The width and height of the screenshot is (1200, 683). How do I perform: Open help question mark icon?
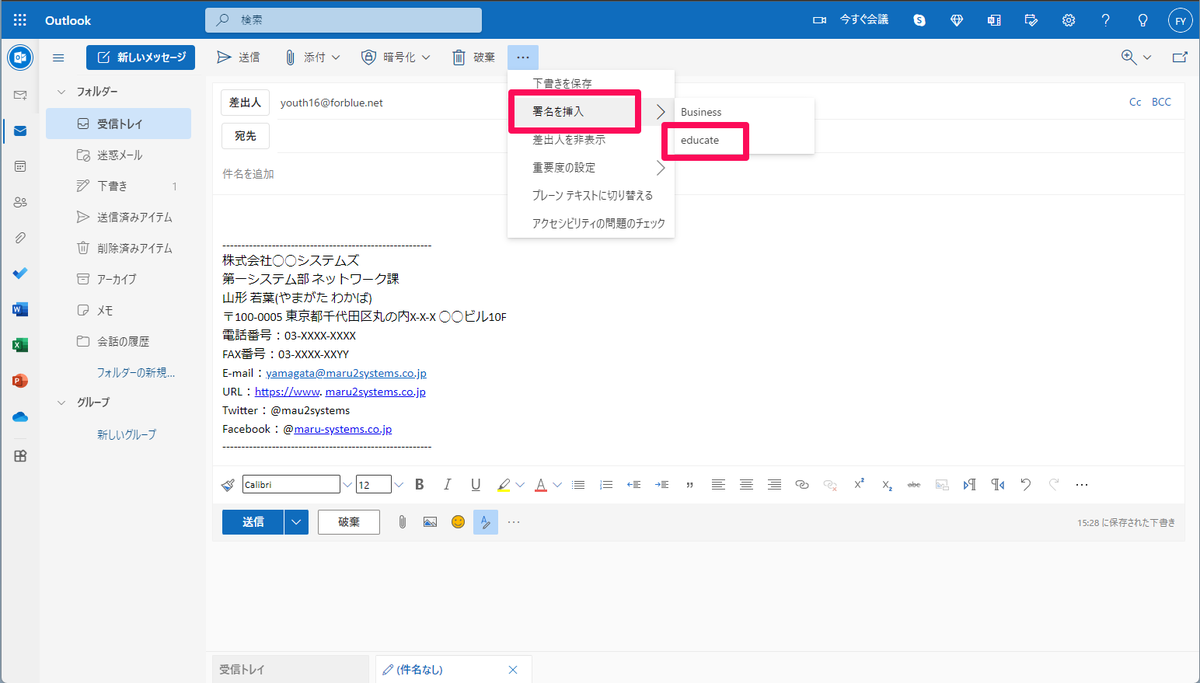[x=1105, y=20]
